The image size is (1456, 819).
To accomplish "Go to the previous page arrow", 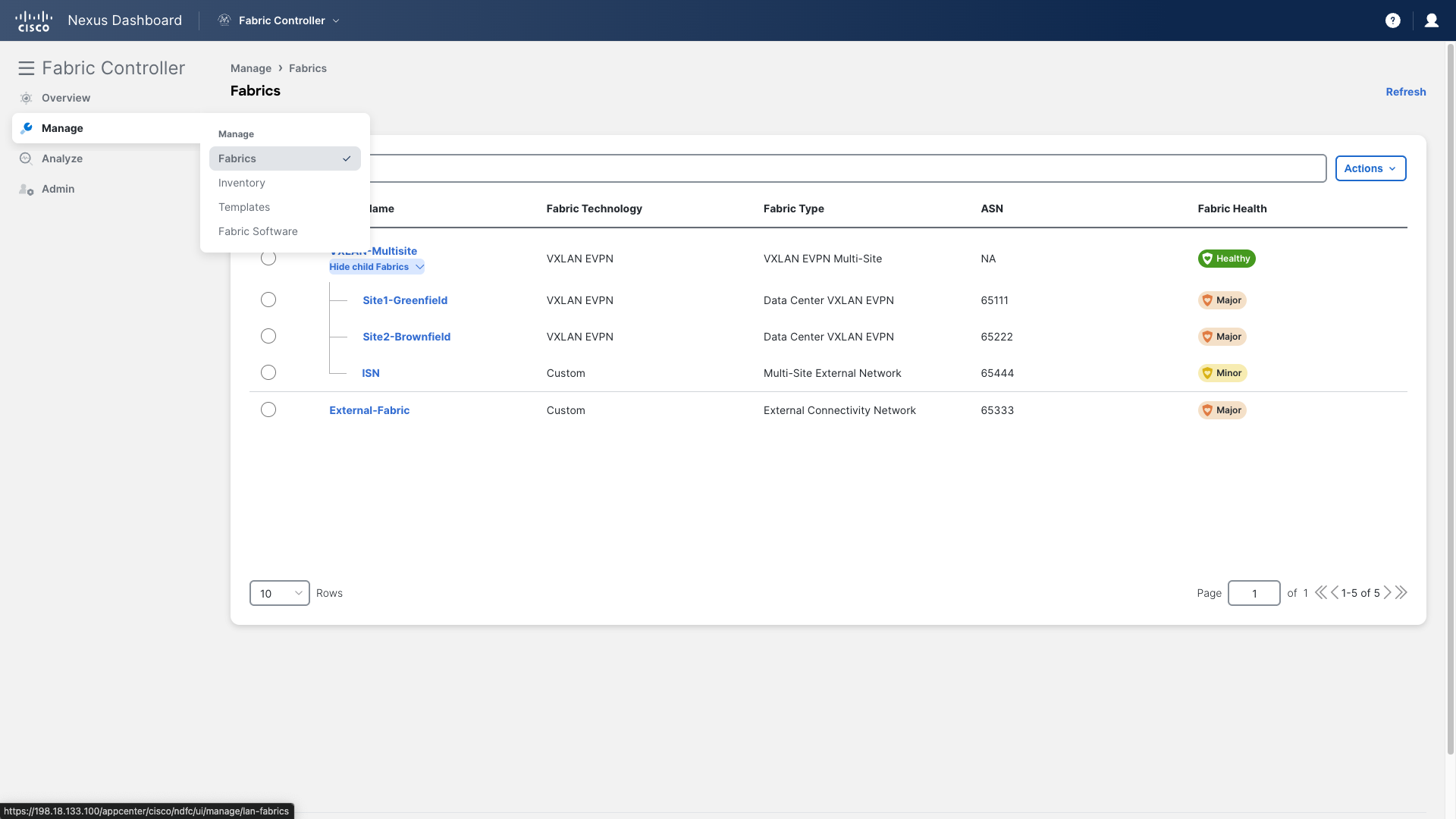I will (x=1335, y=593).
